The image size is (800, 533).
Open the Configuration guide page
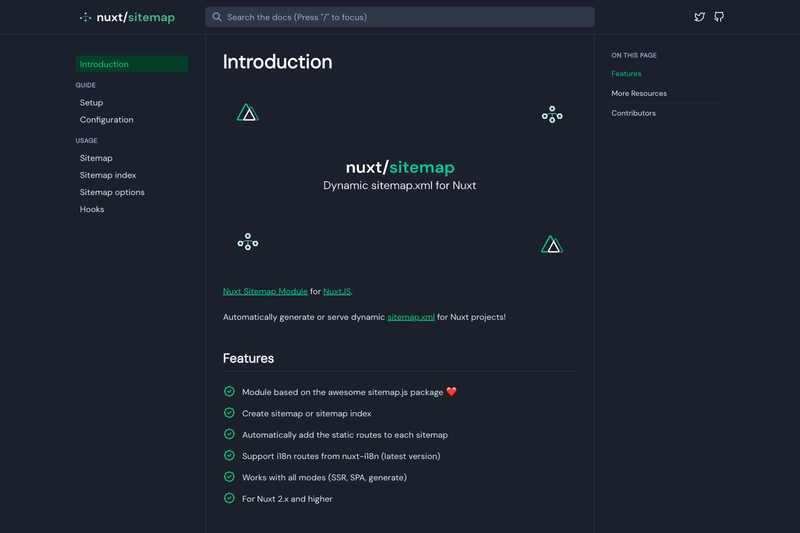tap(107, 120)
